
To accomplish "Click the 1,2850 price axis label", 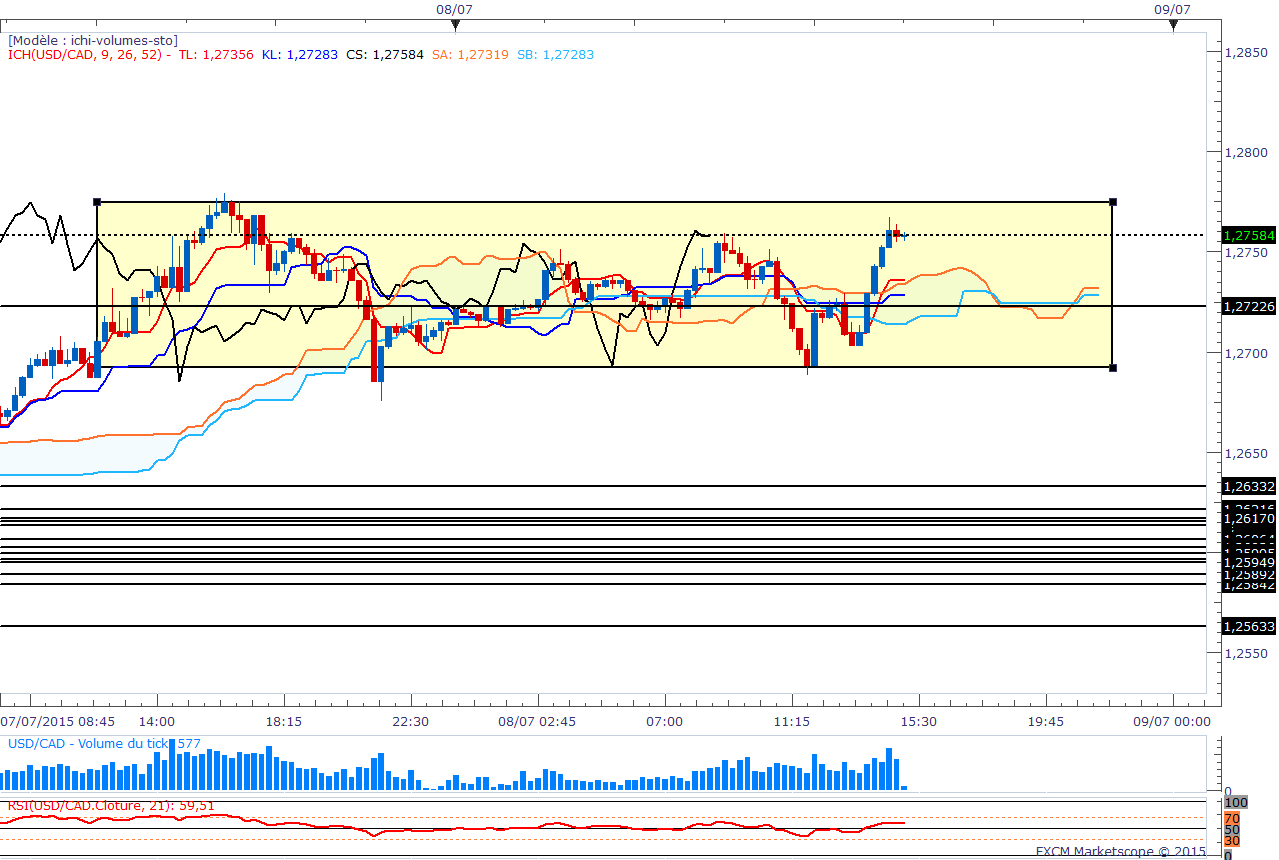I will coord(1246,53).
